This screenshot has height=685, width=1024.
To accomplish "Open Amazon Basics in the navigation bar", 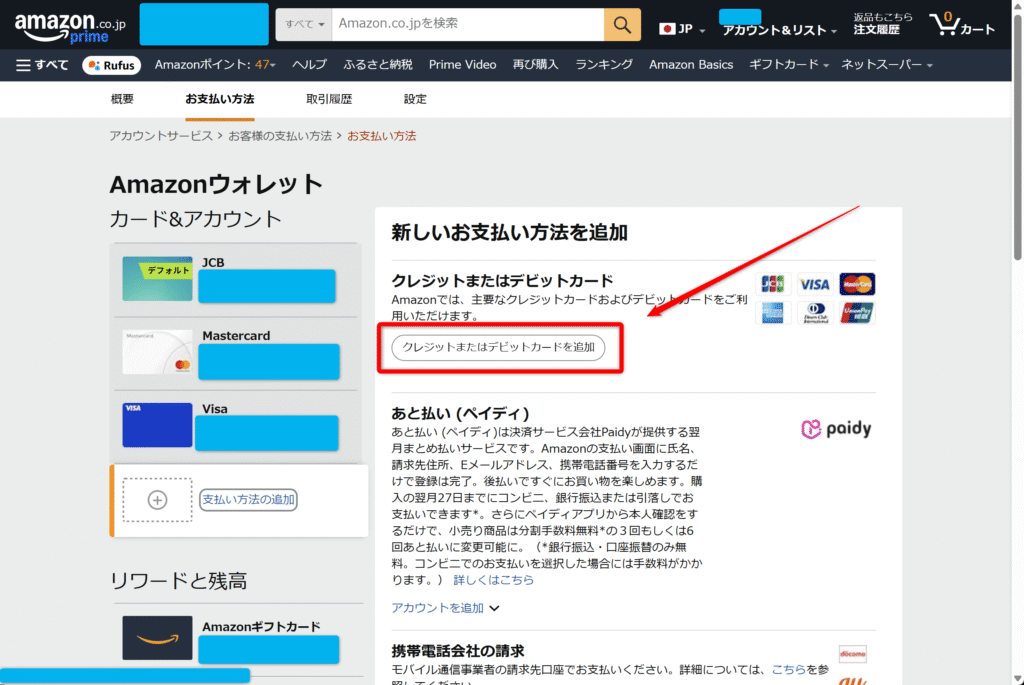I will (691, 65).
